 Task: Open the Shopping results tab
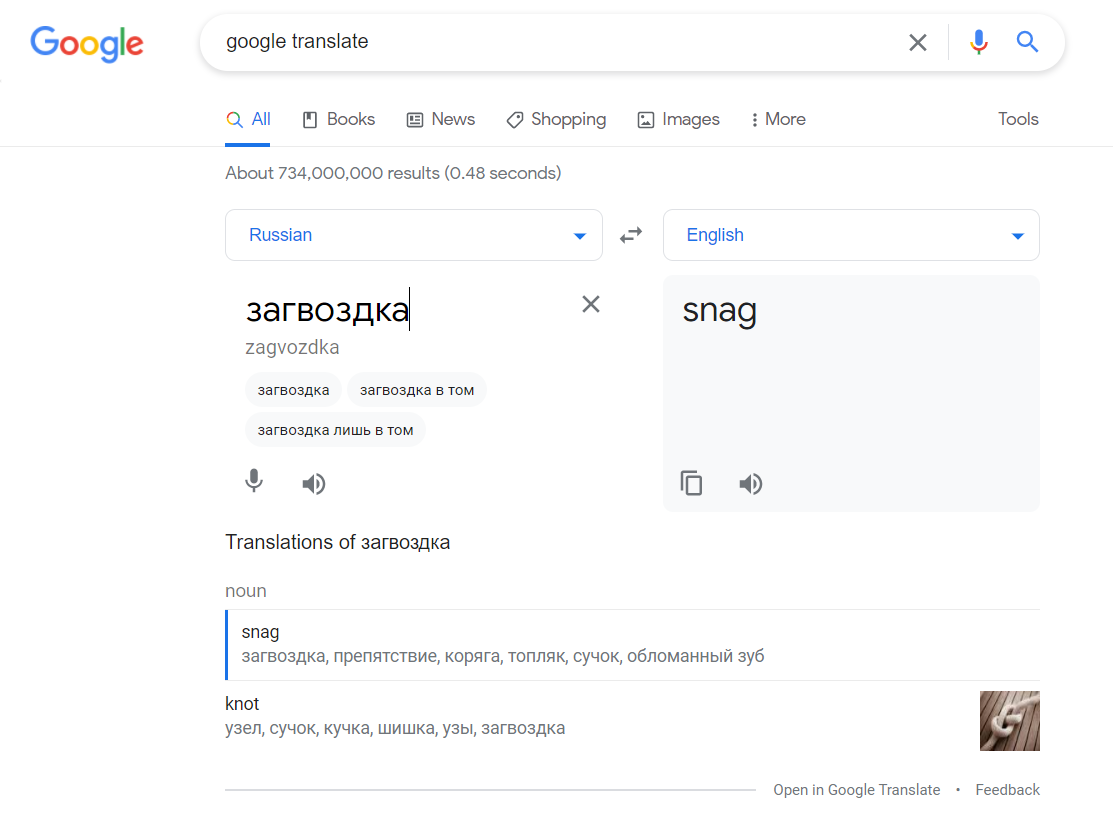pos(556,119)
